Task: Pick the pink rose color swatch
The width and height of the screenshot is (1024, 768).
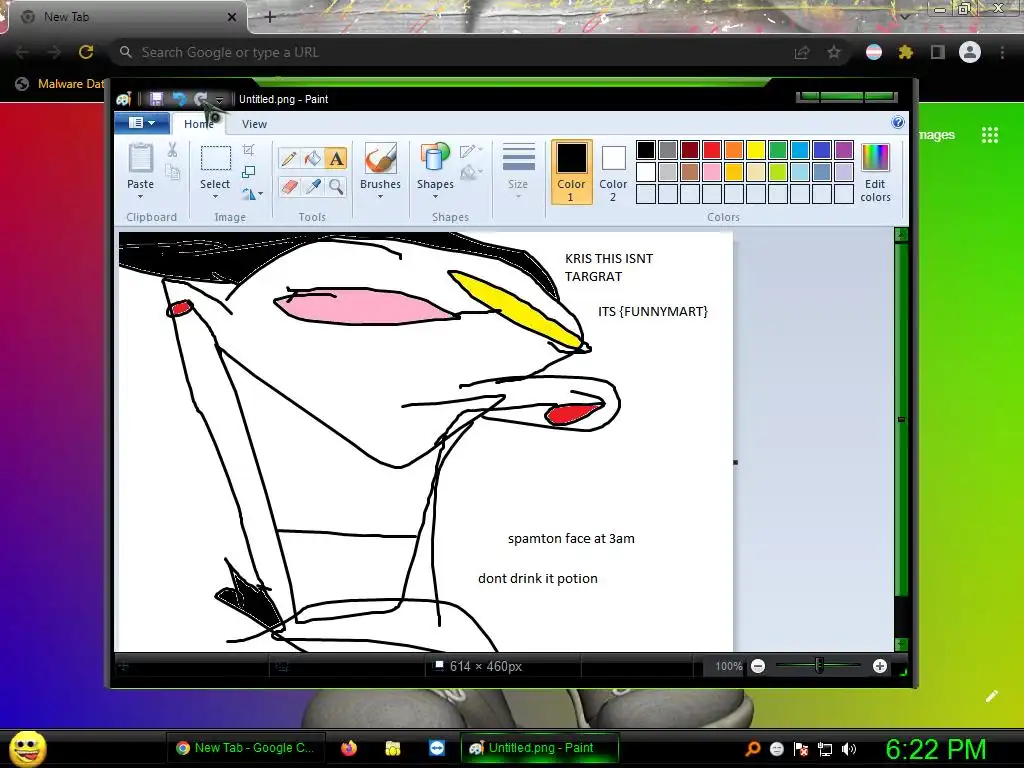Action: pyautogui.click(x=712, y=172)
